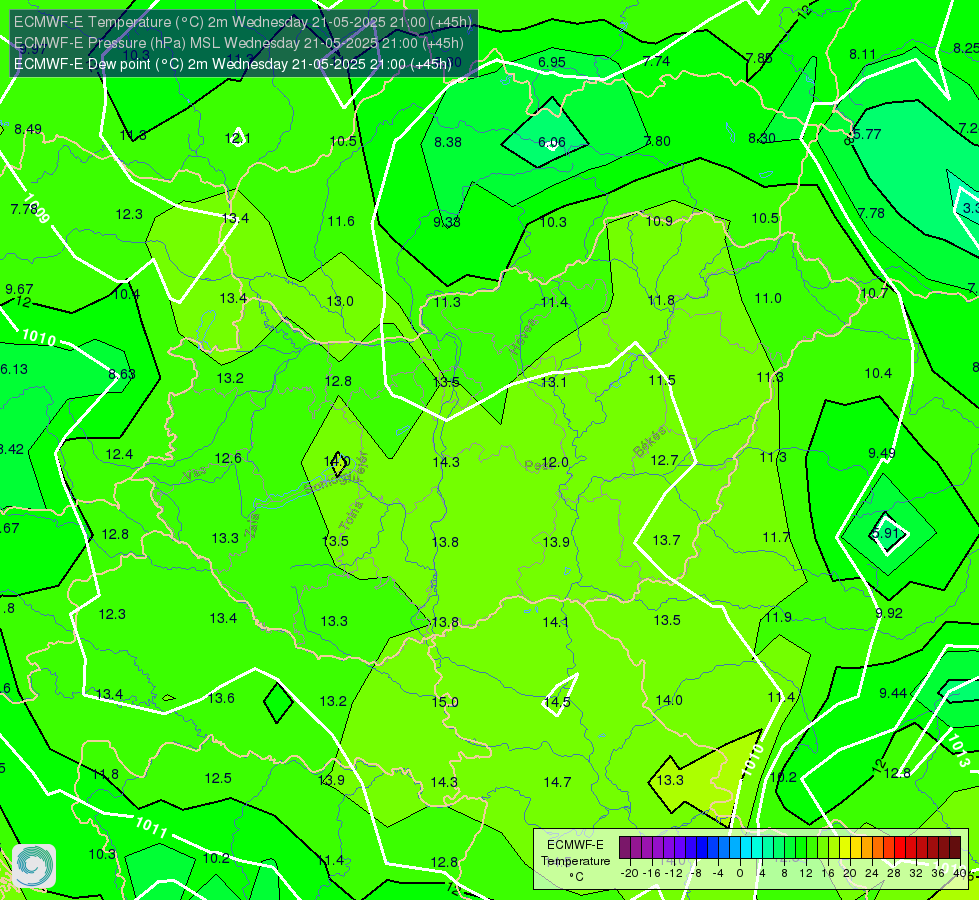Click the 13.0 dew point value
Screen dimensions: 979x900
(x=340, y=301)
